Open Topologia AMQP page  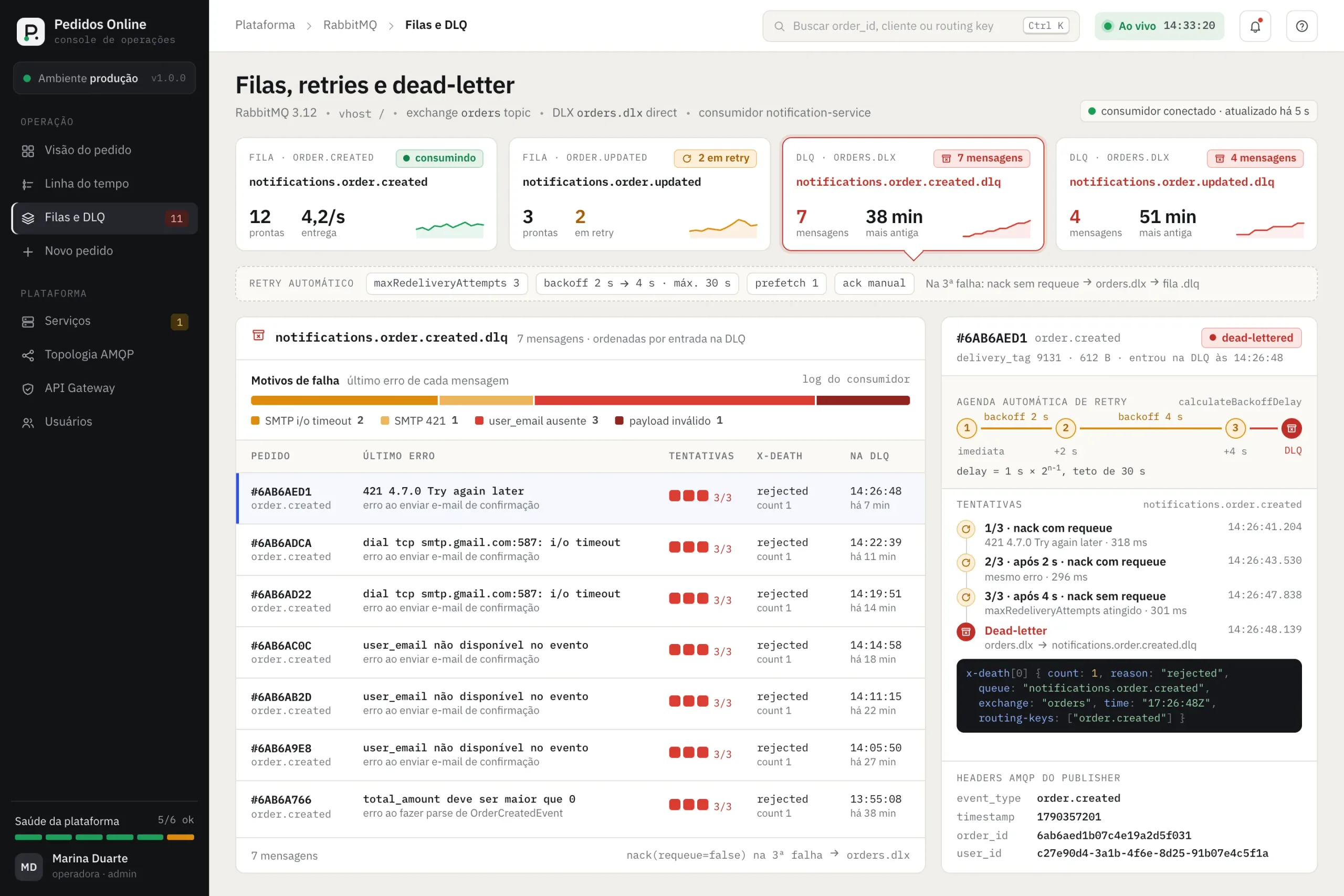pyautogui.click(x=104, y=355)
